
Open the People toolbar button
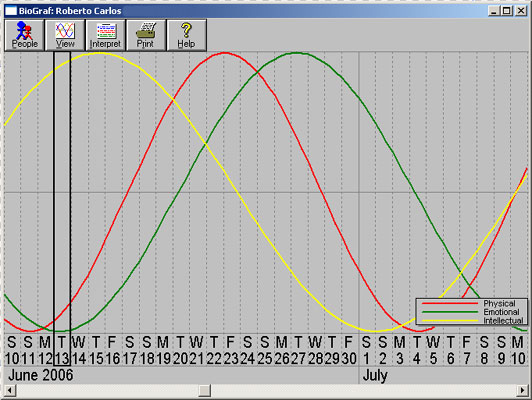tap(24, 35)
